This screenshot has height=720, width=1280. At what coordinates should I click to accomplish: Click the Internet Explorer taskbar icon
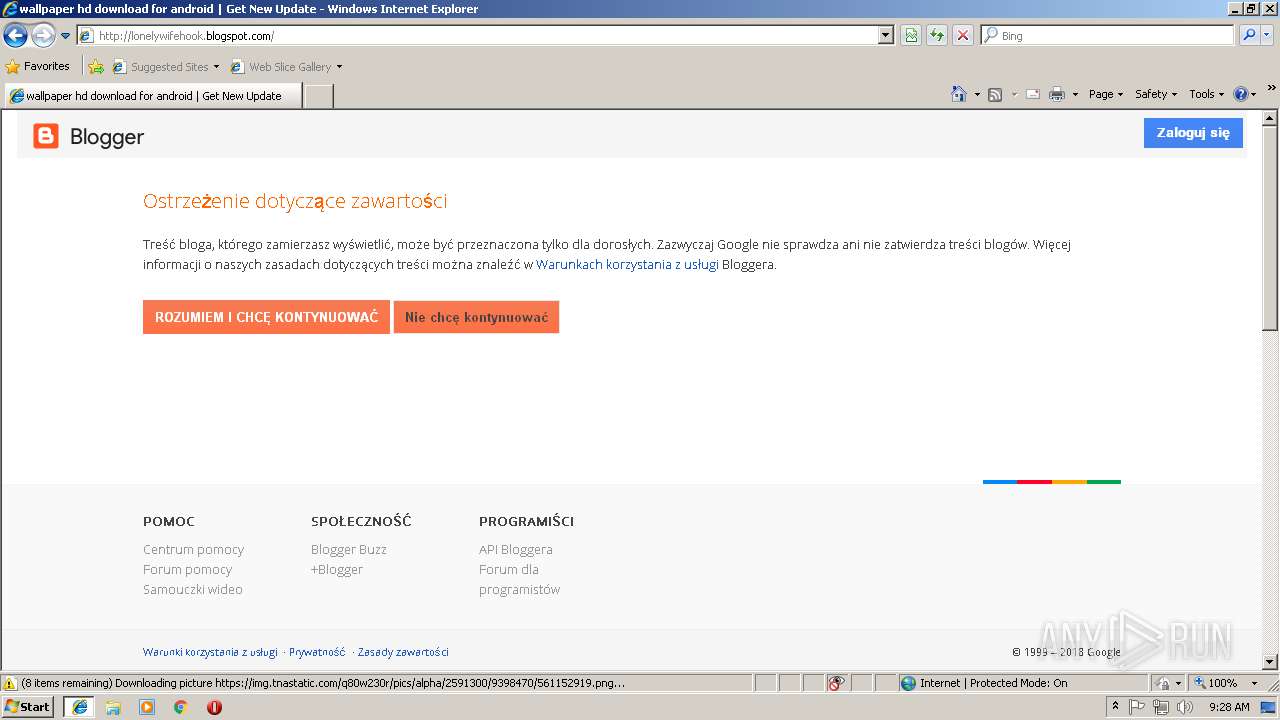pyautogui.click(x=79, y=707)
